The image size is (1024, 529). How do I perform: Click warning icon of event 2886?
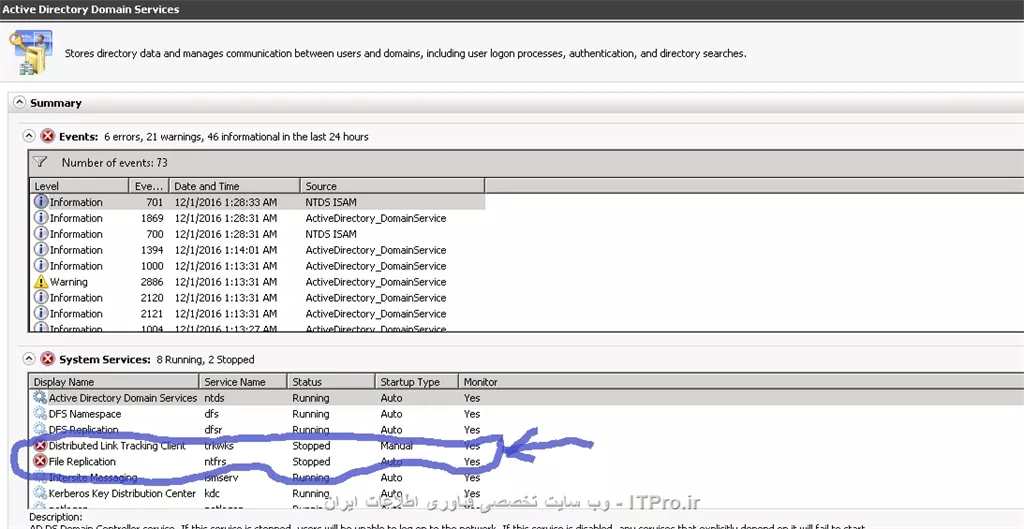point(40,281)
